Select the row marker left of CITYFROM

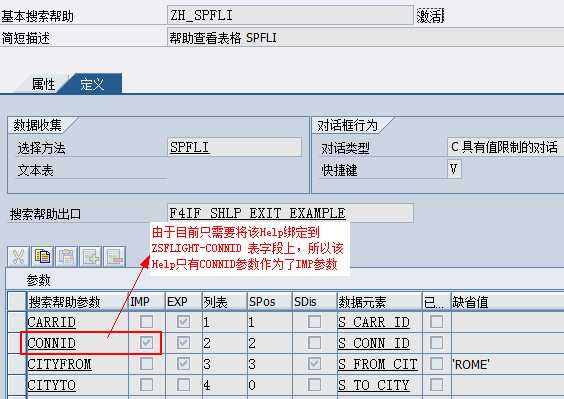click(x=17, y=364)
